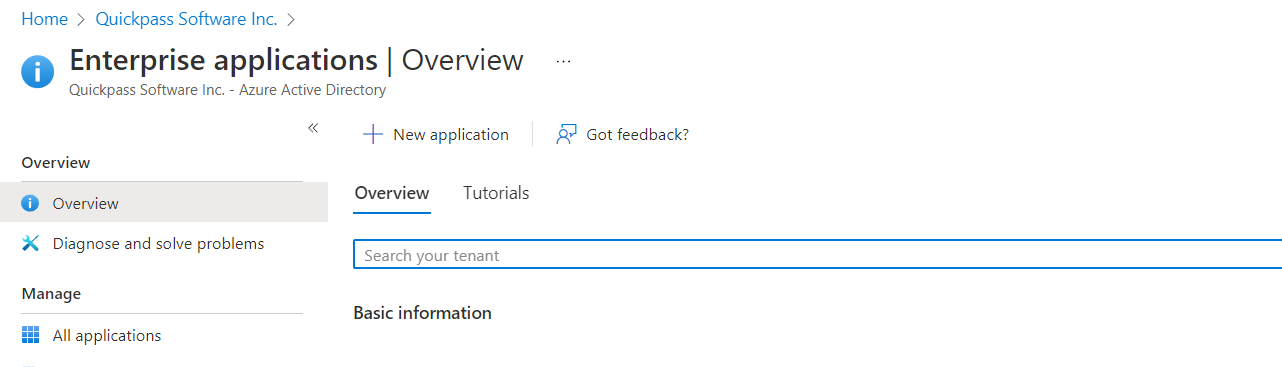Select the Overview tab
Viewport: 1282px width, 367px height.
[392, 193]
